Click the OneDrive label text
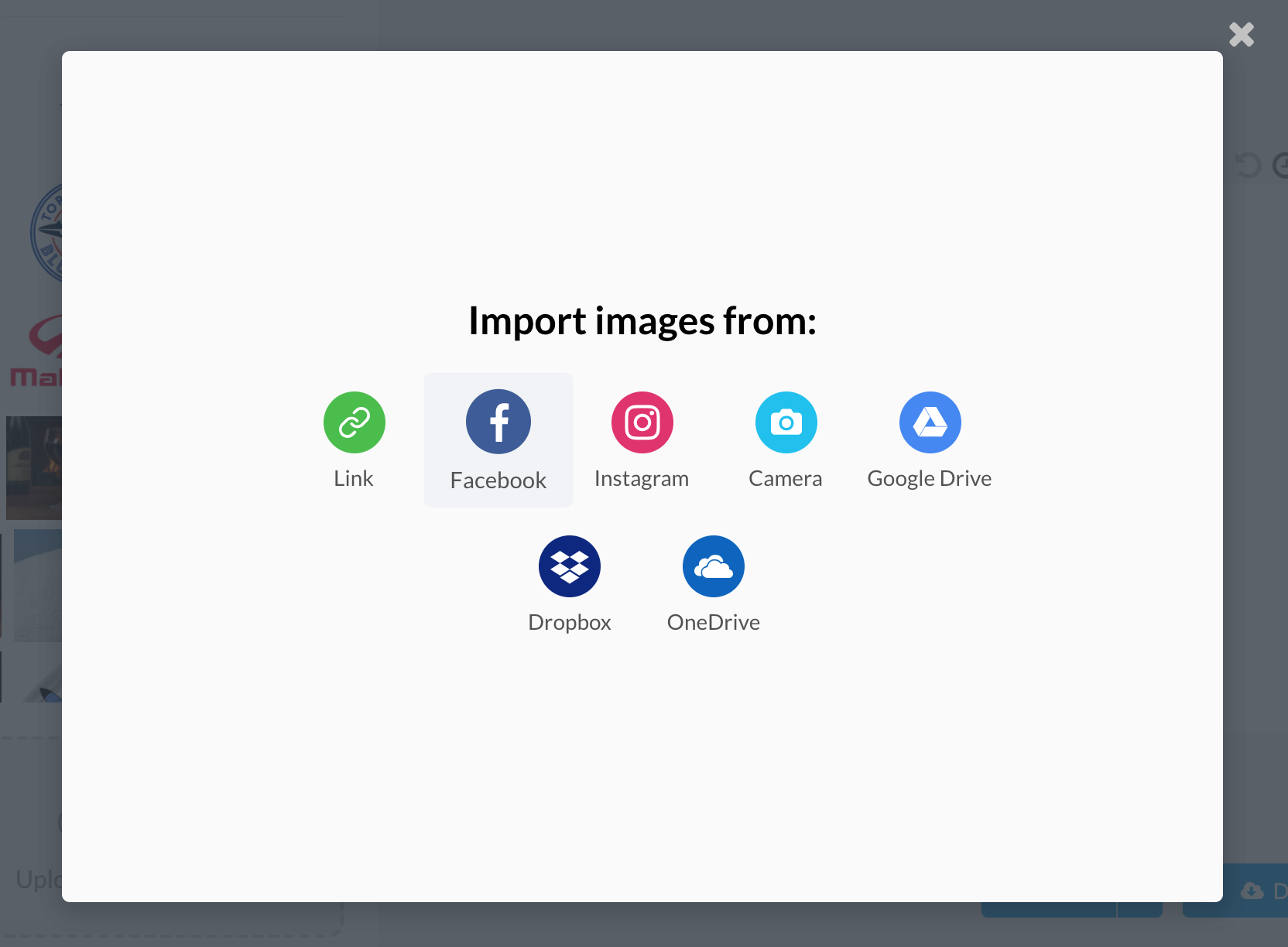 click(713, 621)
